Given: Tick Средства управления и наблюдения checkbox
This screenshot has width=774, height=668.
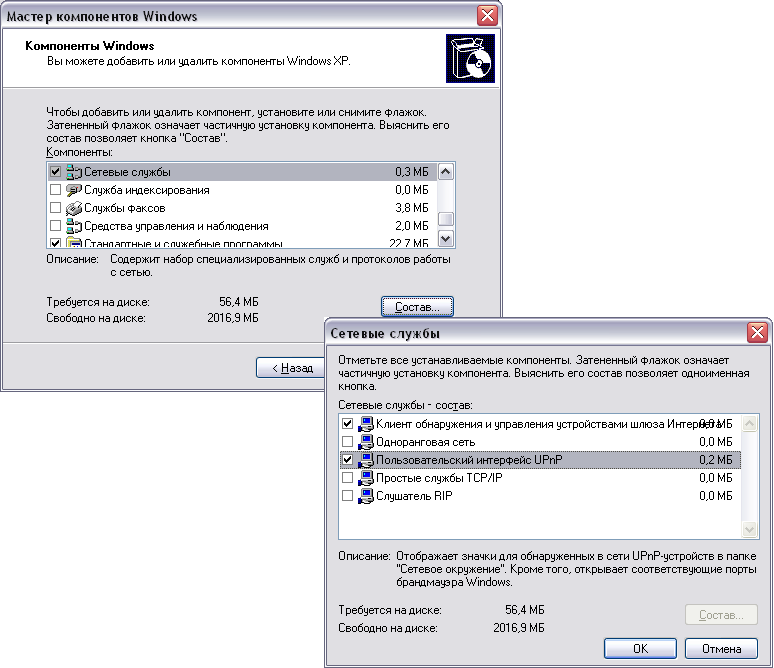Looking at the screenshot, I should 55,226.
